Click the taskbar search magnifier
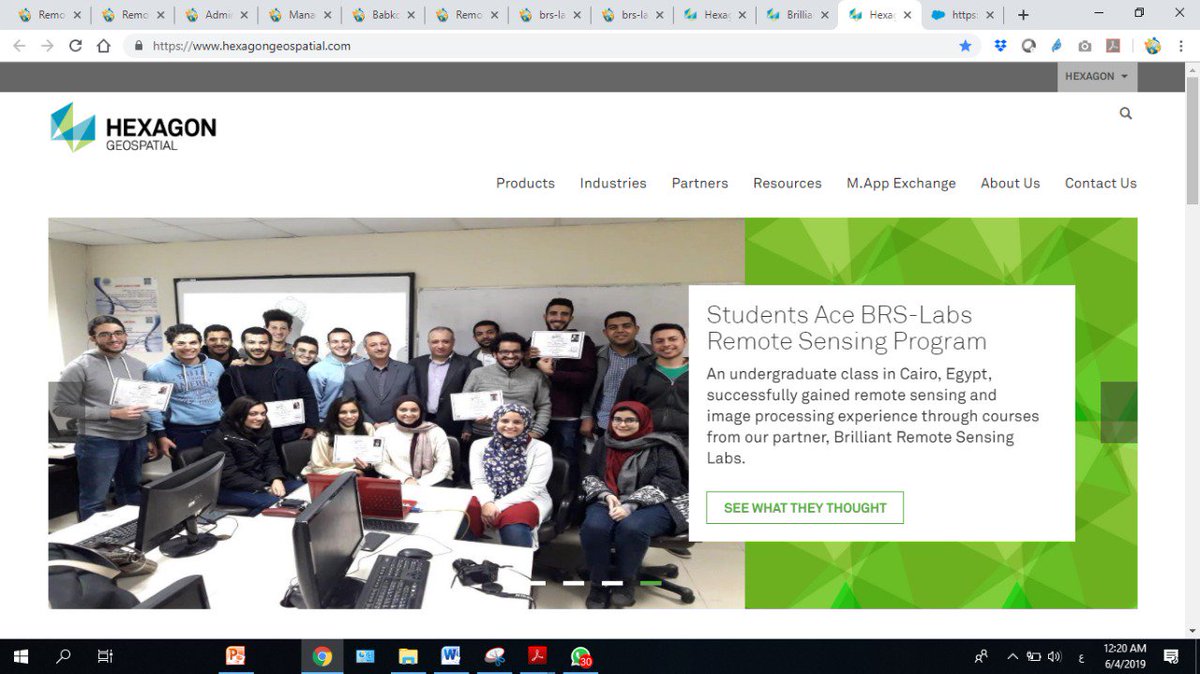1200x674 pixels. pyautogui.click(x=64, y=656)
